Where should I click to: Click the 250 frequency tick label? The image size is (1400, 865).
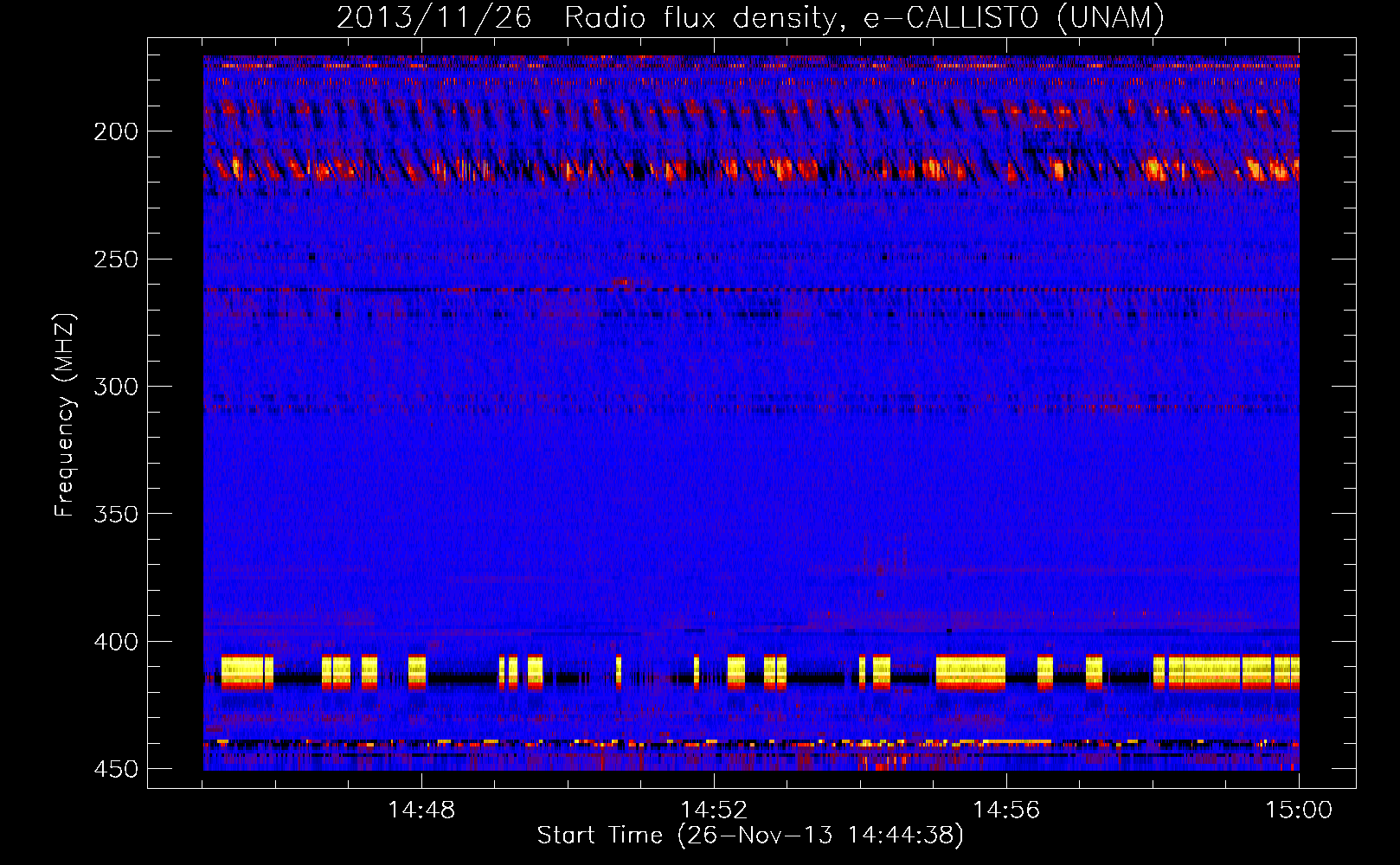point(116,259)
